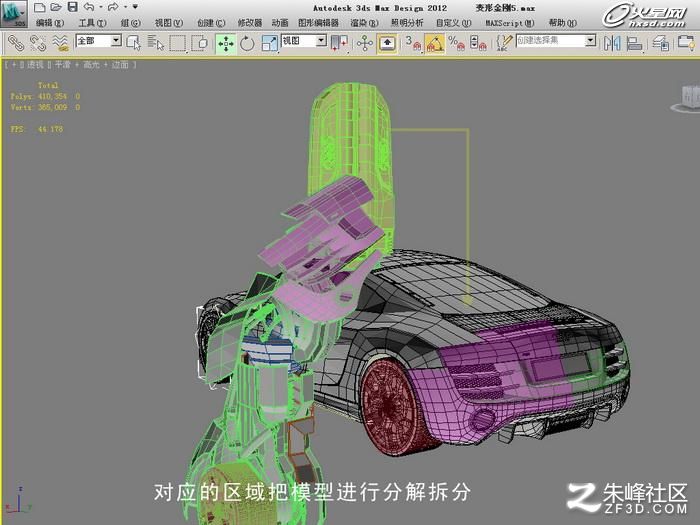This screenshot has height=525, width=700.
Task: Click the Bind to Space Warp icon
Action: pos(60,43)
